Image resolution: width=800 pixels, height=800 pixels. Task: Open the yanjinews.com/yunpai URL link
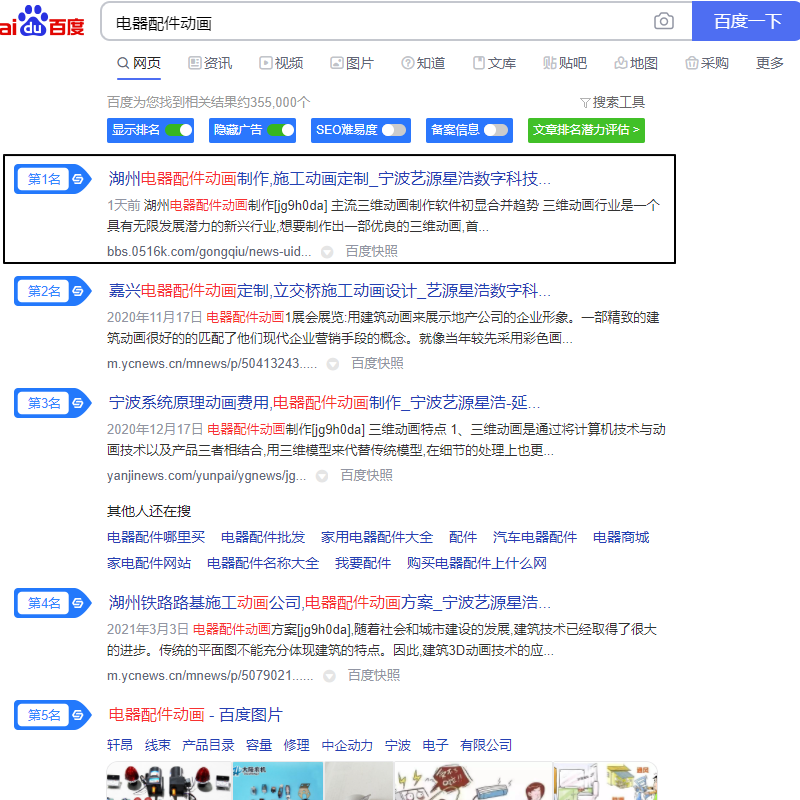(x=206, y=476)
